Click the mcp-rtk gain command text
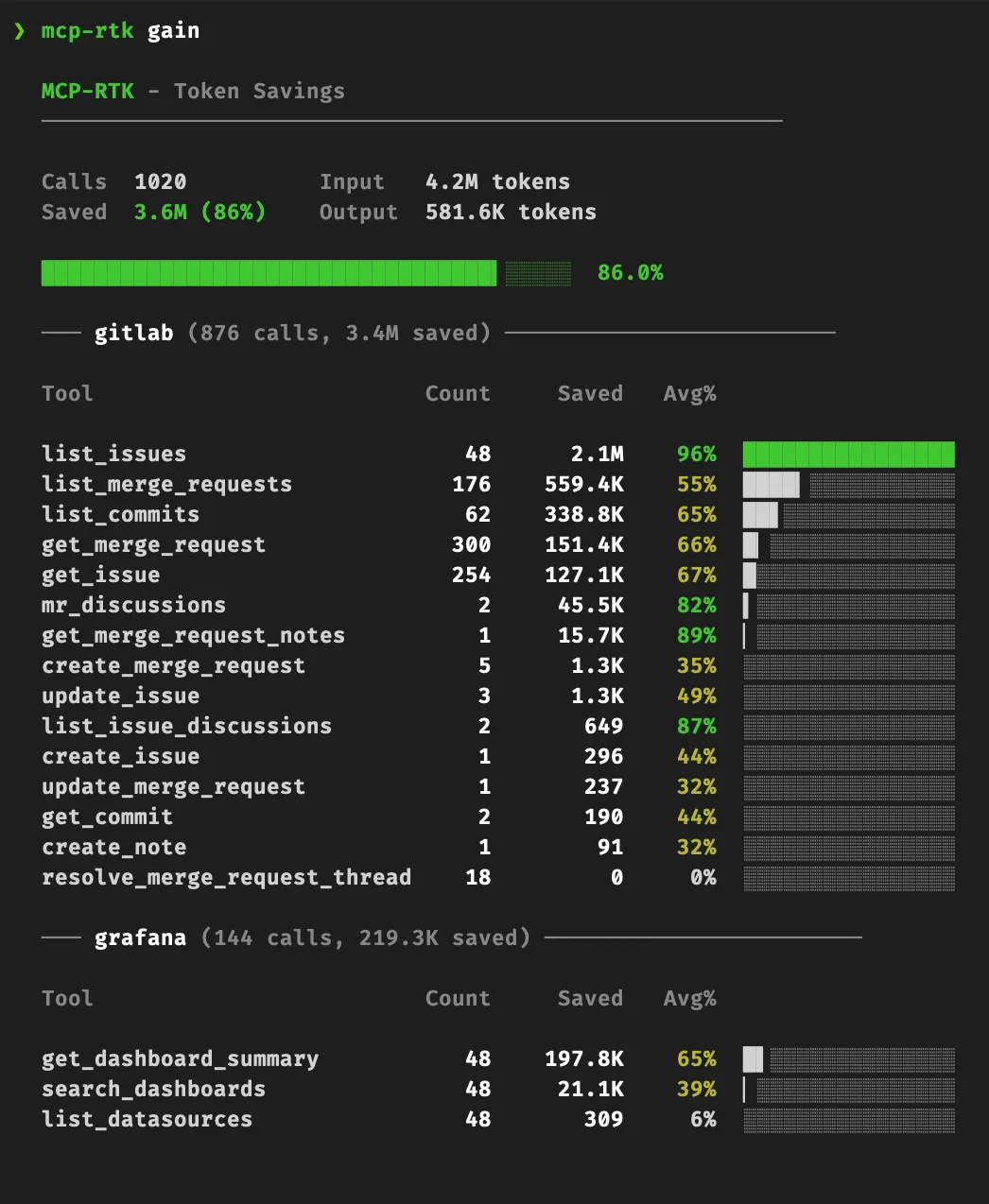This screenshot has width=989, height=1204. point(120,30)
